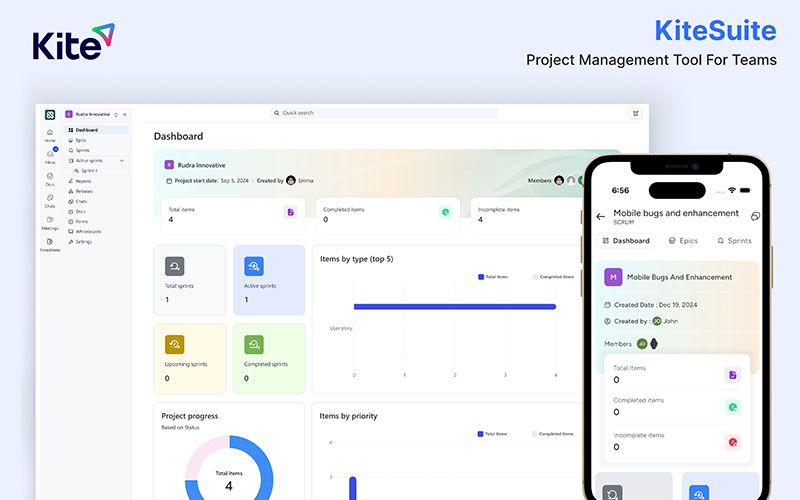Open the Rudra Innovative project switcher
The width and height of the screenshot is (800, 500).
point(92,114)
